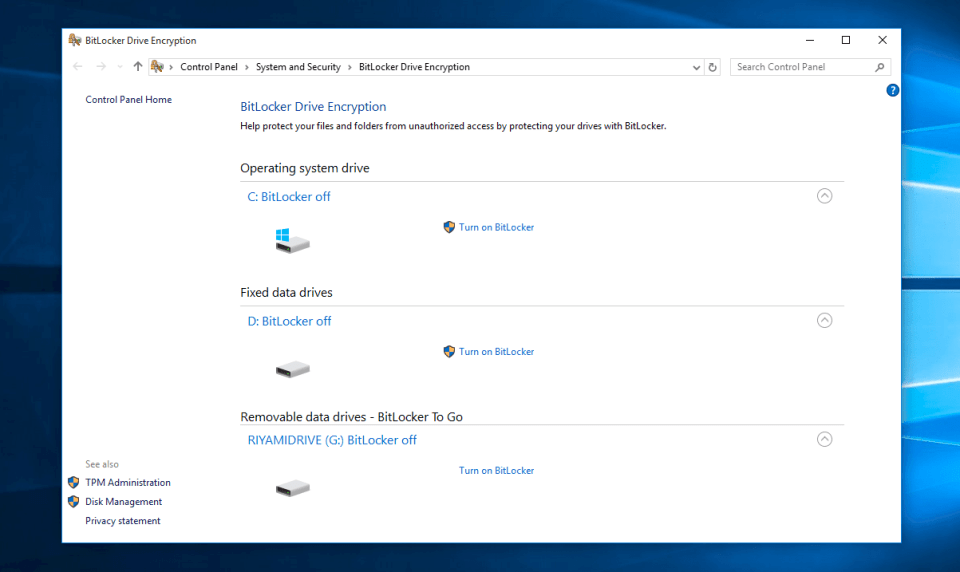Open TPM Administration link

pyautogui.click(x=128, y=483)
